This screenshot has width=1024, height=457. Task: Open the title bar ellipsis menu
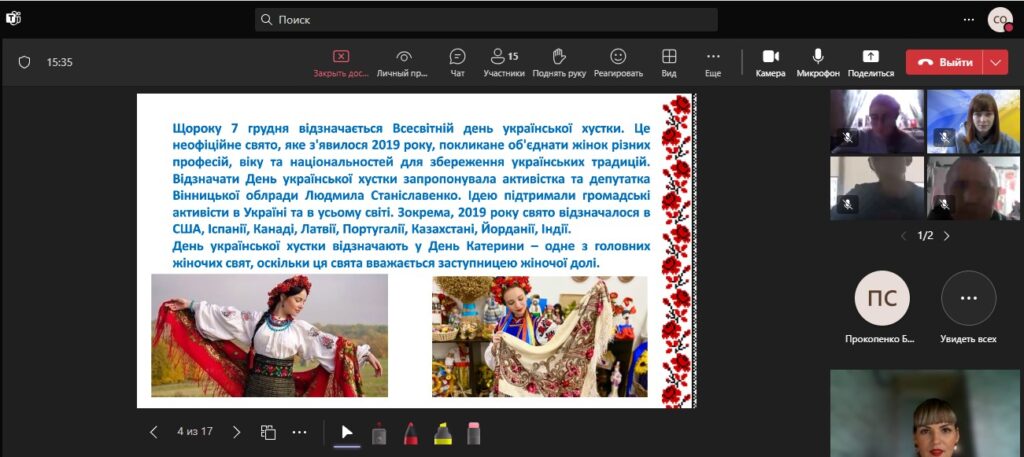(x=968, y=19)
